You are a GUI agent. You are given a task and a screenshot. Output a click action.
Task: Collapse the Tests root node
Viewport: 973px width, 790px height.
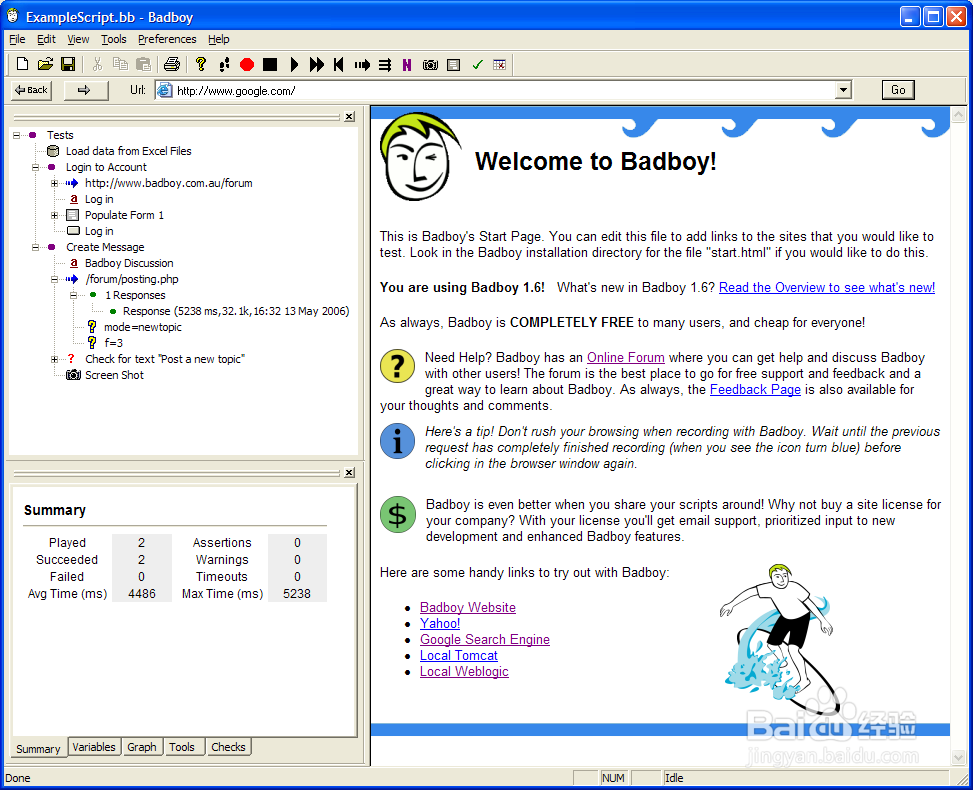(x=17, y=135)
